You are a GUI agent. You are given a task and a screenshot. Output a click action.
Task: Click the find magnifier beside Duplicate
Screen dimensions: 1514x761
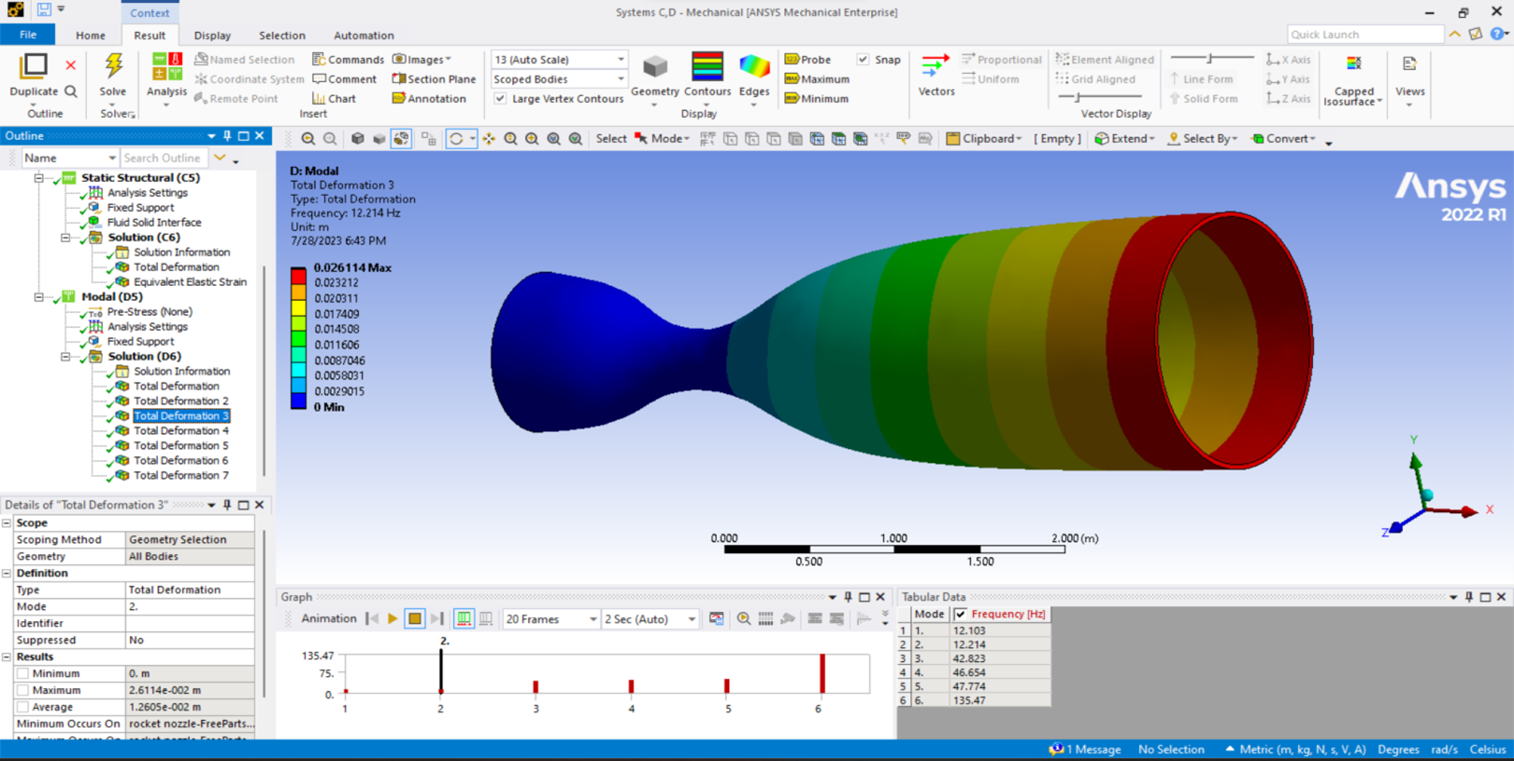point(71,91)
